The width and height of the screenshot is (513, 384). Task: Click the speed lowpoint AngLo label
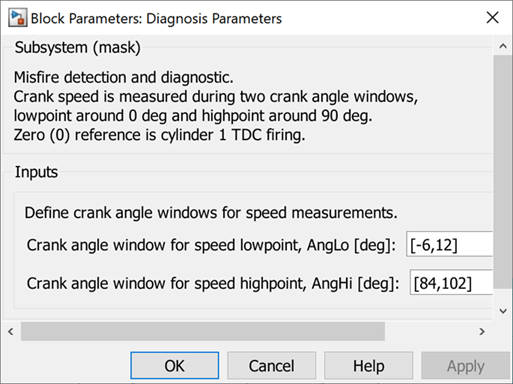(x=211, y=245)
